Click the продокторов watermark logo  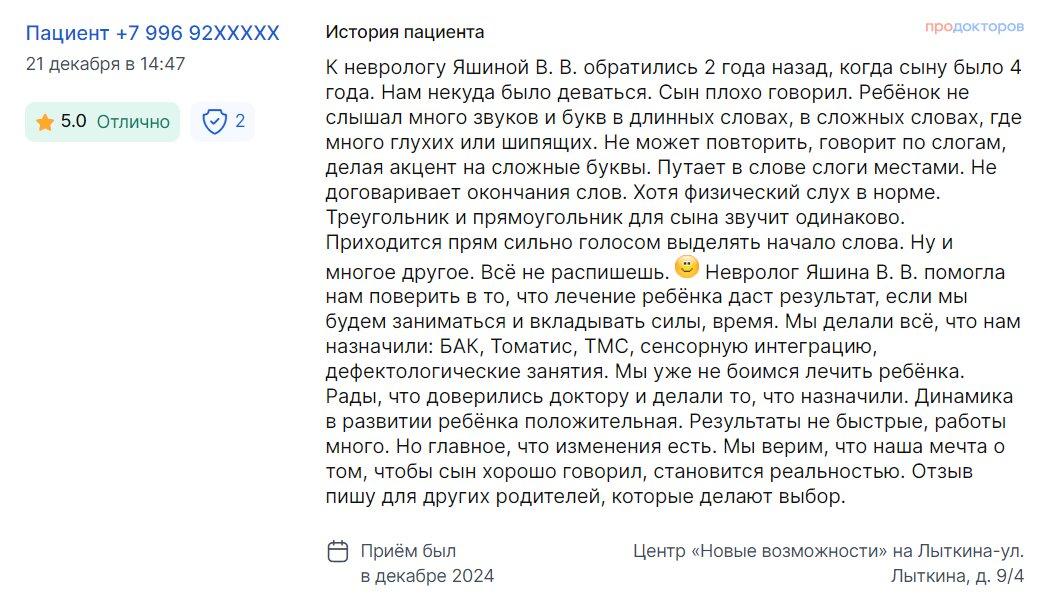click(974, 27)
